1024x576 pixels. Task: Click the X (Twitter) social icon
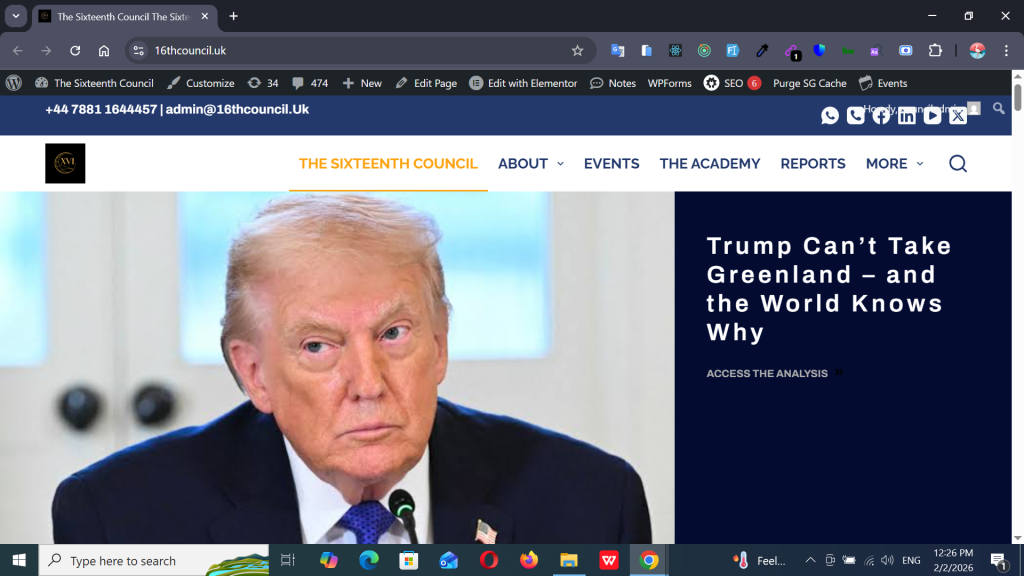tap(958, 115)
